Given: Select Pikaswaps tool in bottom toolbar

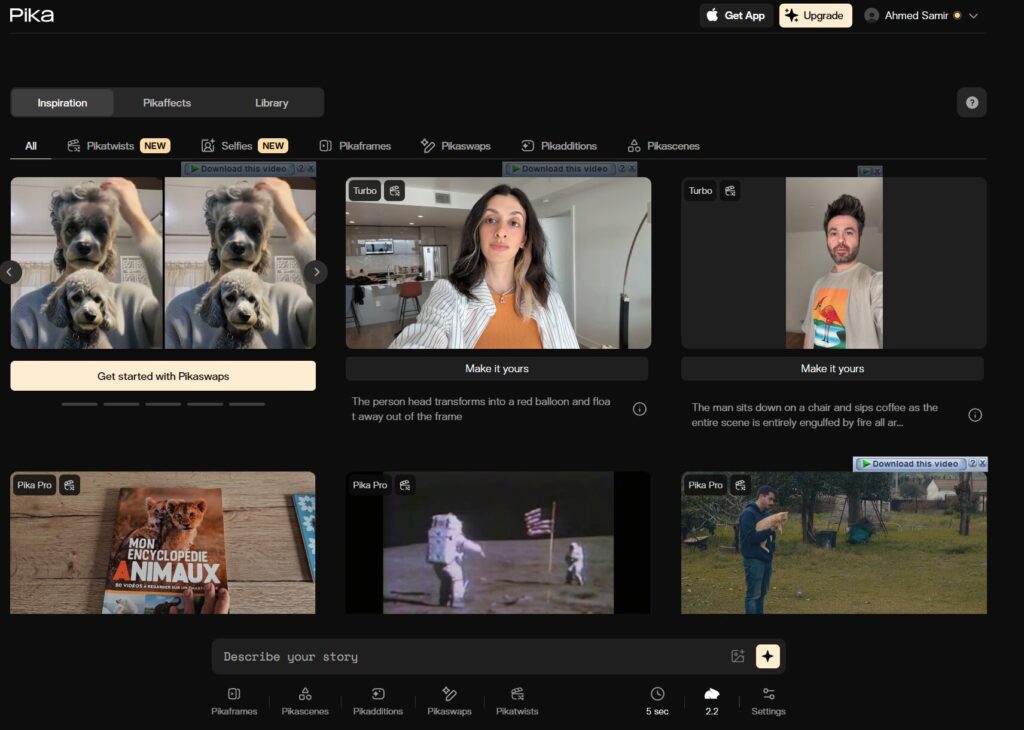Looking at the screenshot, I should [x=449, y=701].
